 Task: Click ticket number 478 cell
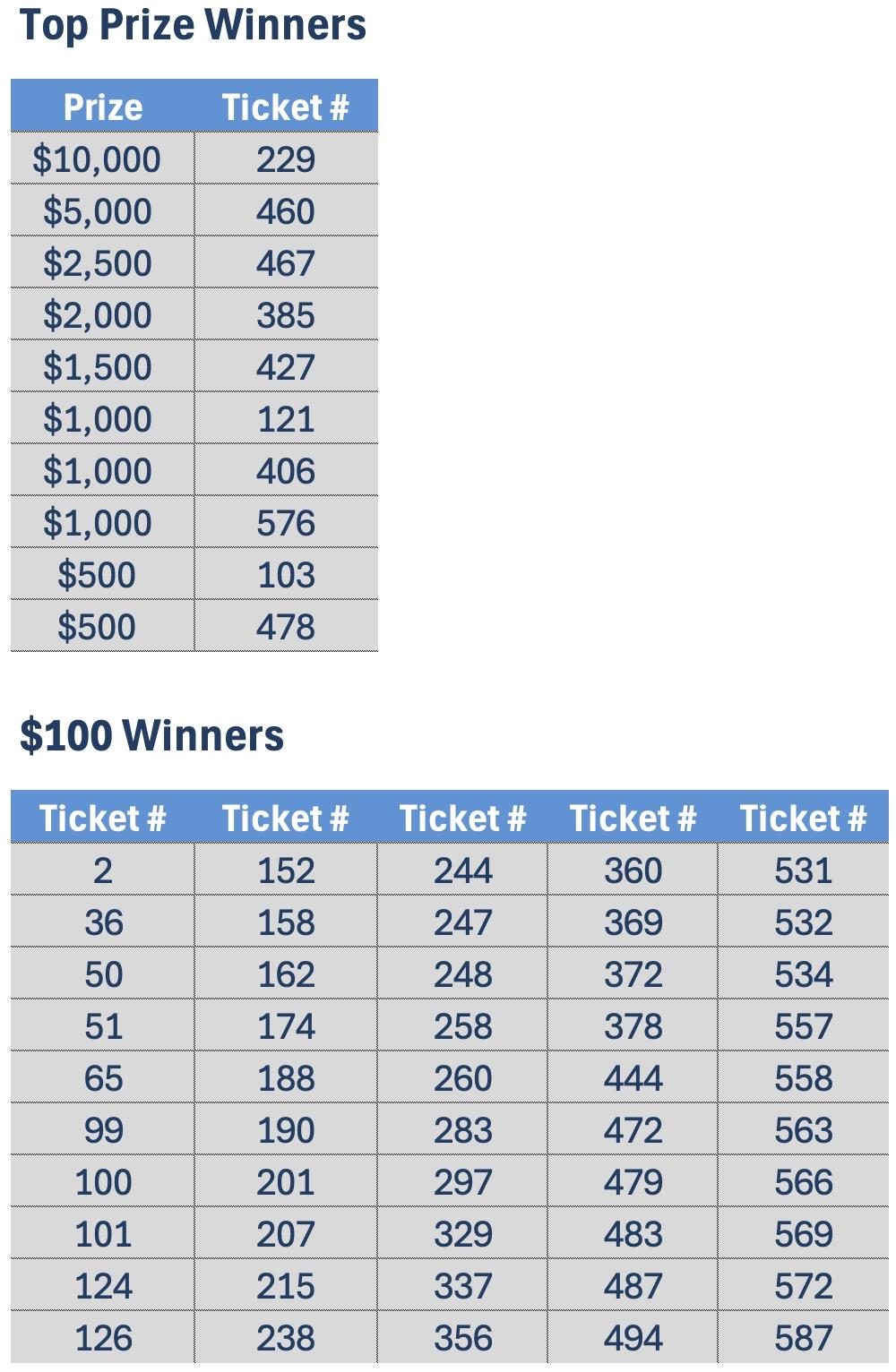(286, 627)
